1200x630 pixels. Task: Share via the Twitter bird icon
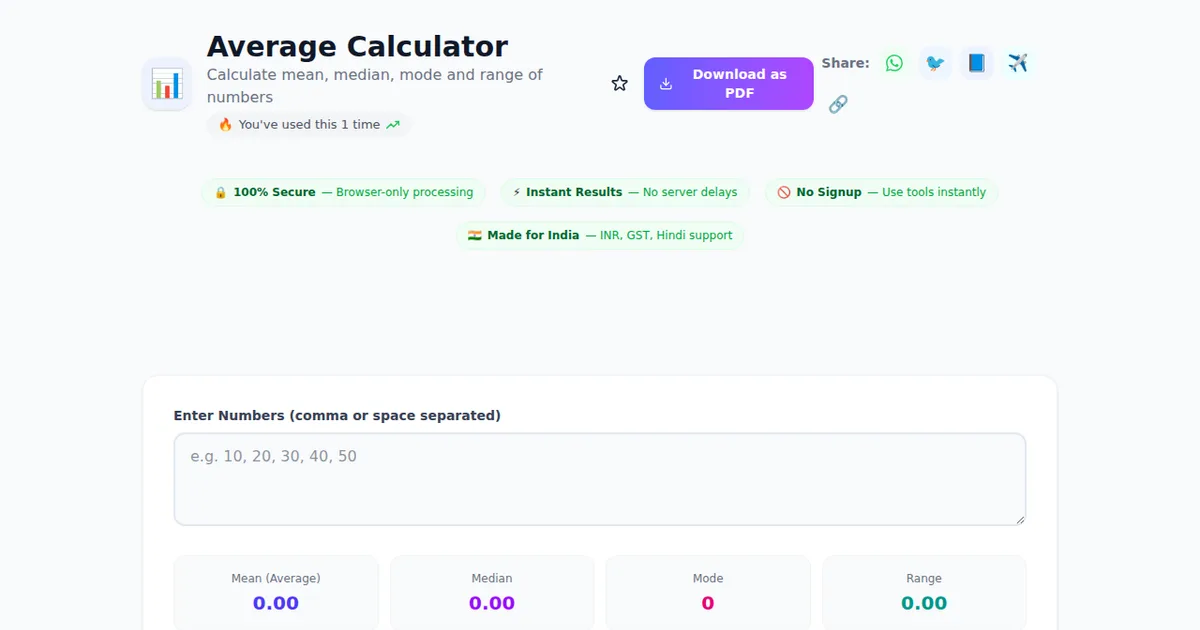click(935, 63)
